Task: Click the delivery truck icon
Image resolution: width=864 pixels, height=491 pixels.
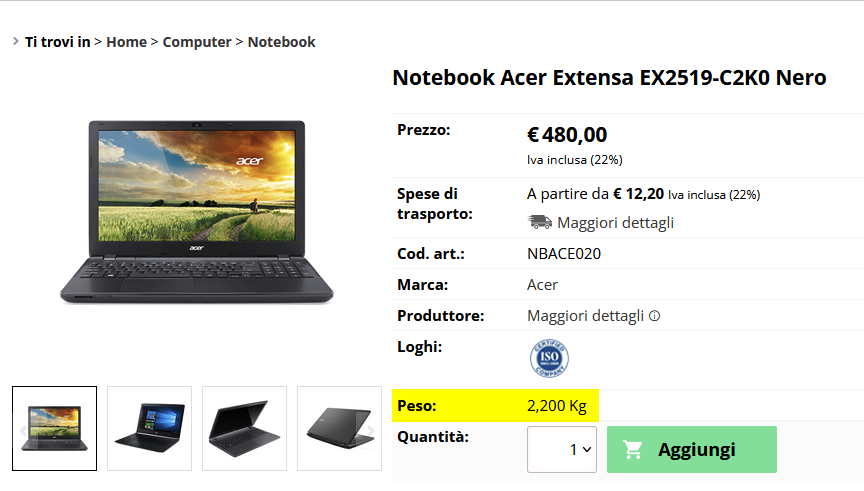Action: pyautogui.click(x=539, y=222)
